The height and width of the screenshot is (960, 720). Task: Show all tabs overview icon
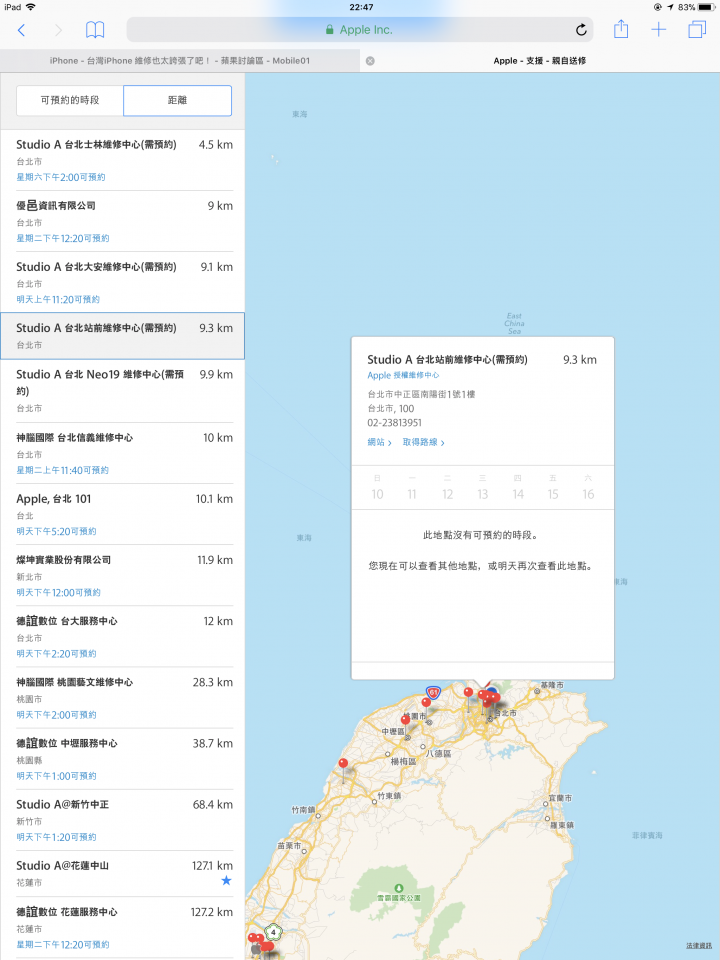(x=697, y=29)
